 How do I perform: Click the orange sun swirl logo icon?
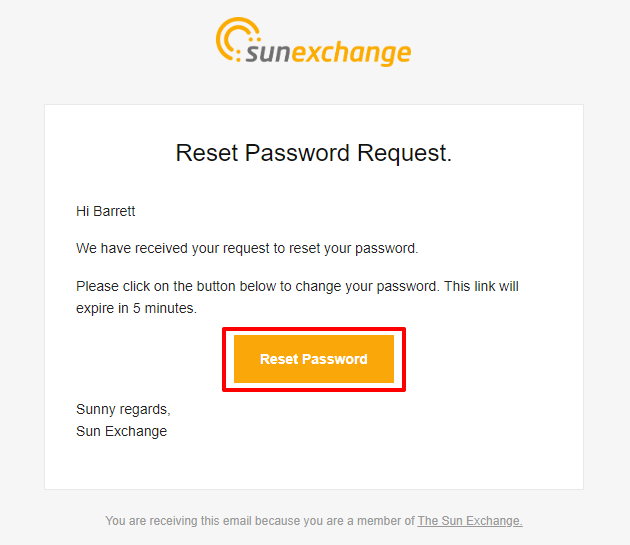[238, 39]
